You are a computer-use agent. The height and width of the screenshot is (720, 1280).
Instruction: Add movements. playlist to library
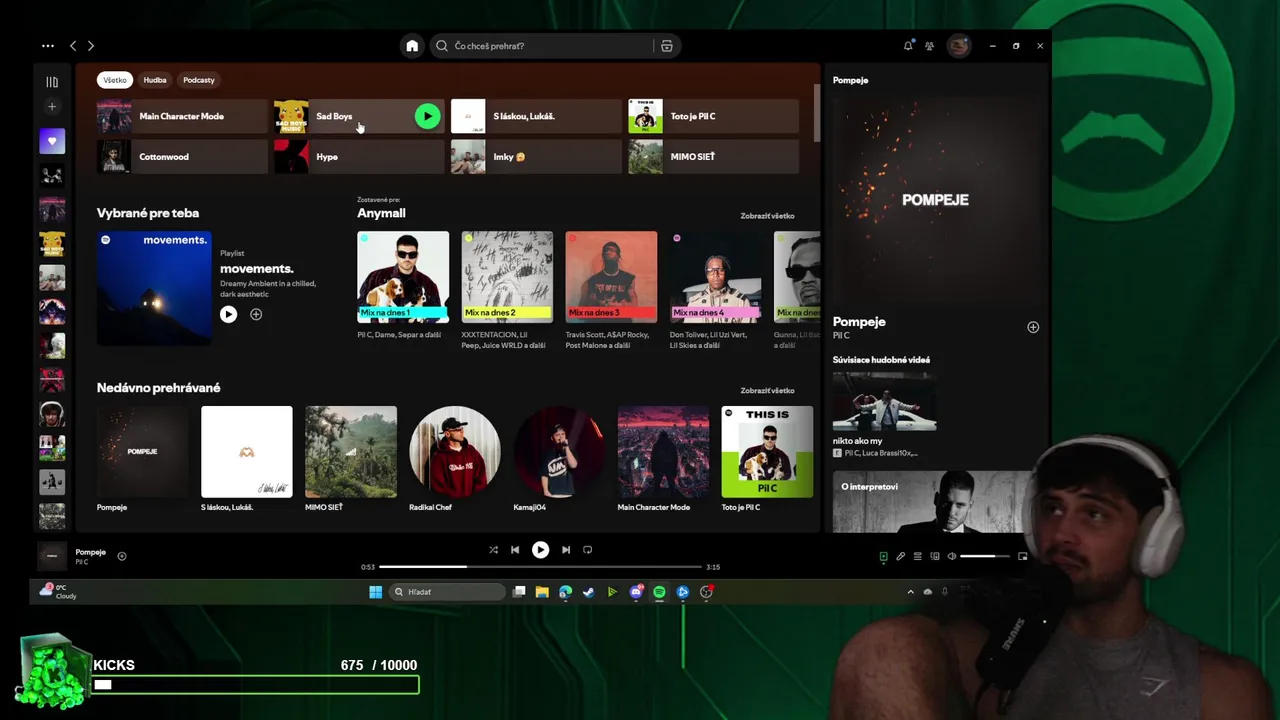[256, 314]
